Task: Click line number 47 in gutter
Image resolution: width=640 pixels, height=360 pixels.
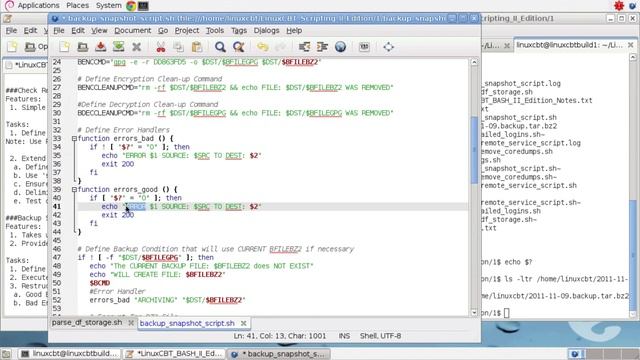Action: (x=57, y=258)
